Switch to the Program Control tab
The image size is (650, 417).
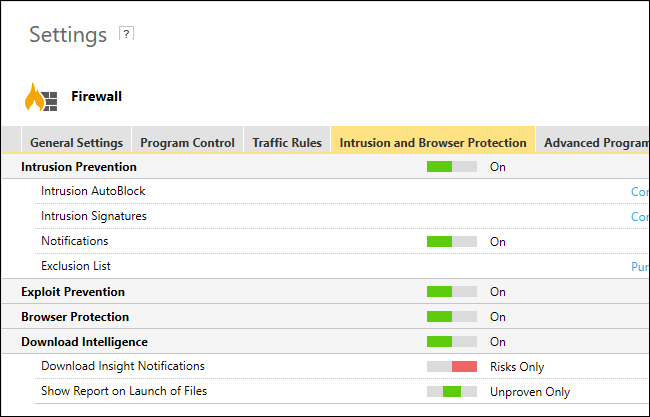click(187, 143)
